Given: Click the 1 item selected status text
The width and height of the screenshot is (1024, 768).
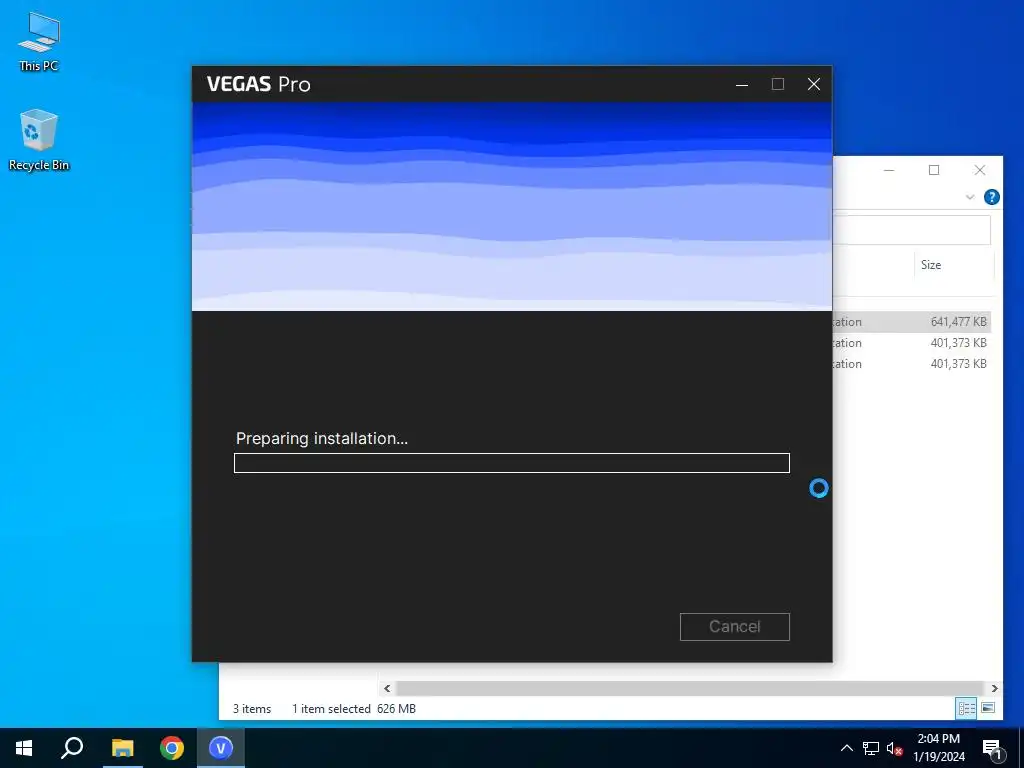Looking at the screenshot, I should pos(331,709).
